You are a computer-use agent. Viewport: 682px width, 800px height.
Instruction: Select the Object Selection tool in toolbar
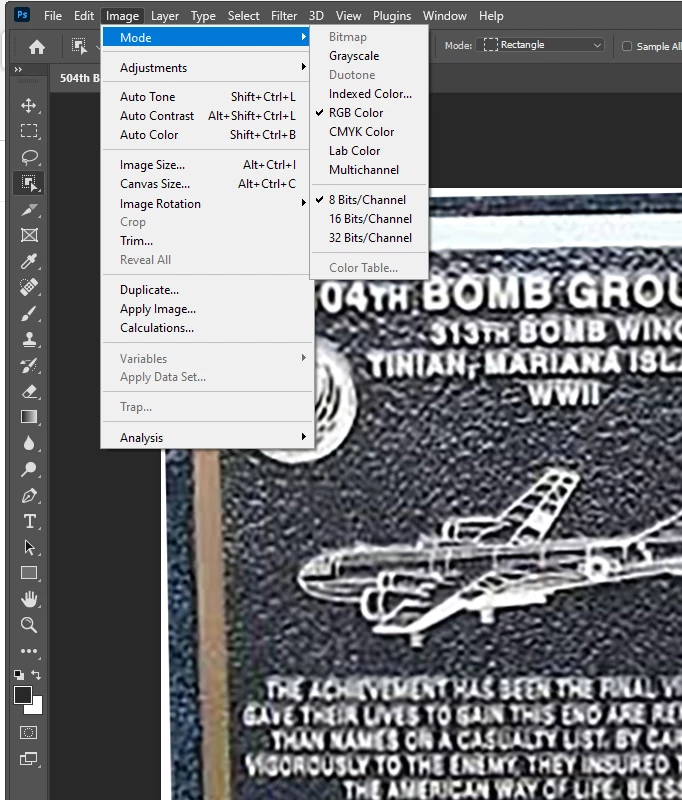tap(29, 183)
